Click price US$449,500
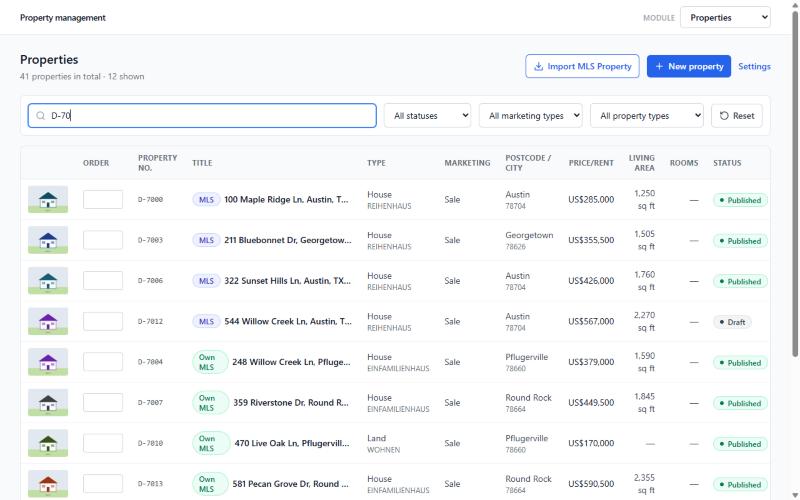The height and width of the screenshot is (500, 800). tap(591, 403)
